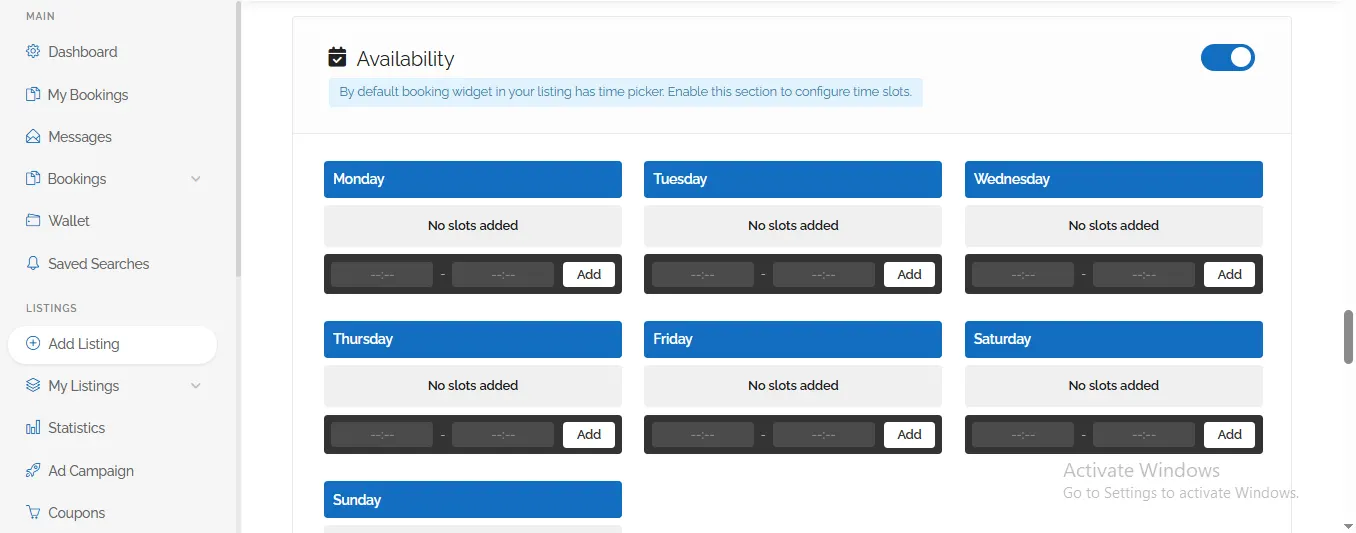1356x533 pixels.
Task: Click Friday's end time field
Action: tap(823, 435)
